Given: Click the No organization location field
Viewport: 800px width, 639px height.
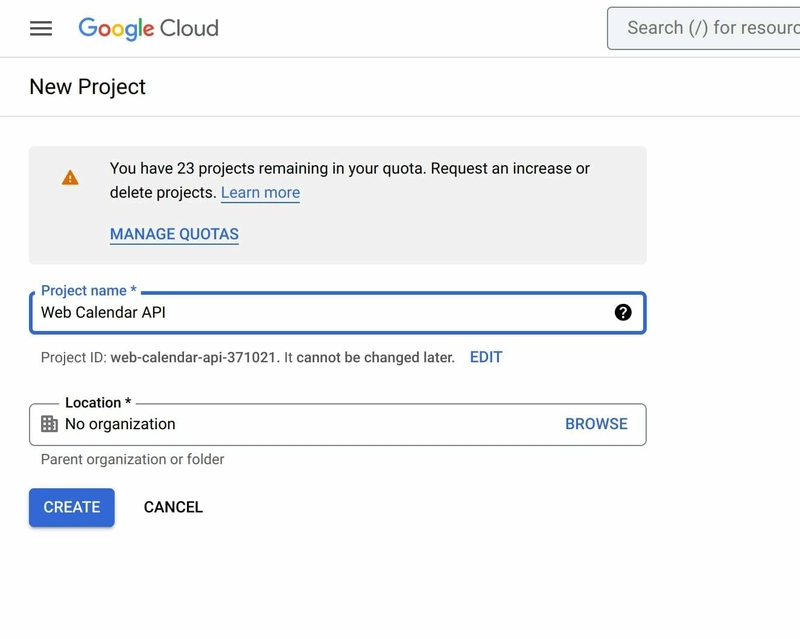Looking at the screenshot, I should click(300, 424).
